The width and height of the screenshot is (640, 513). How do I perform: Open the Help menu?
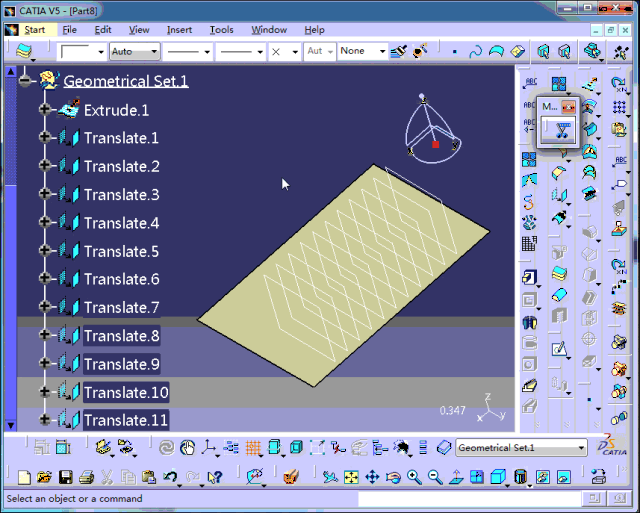point(314,30)
